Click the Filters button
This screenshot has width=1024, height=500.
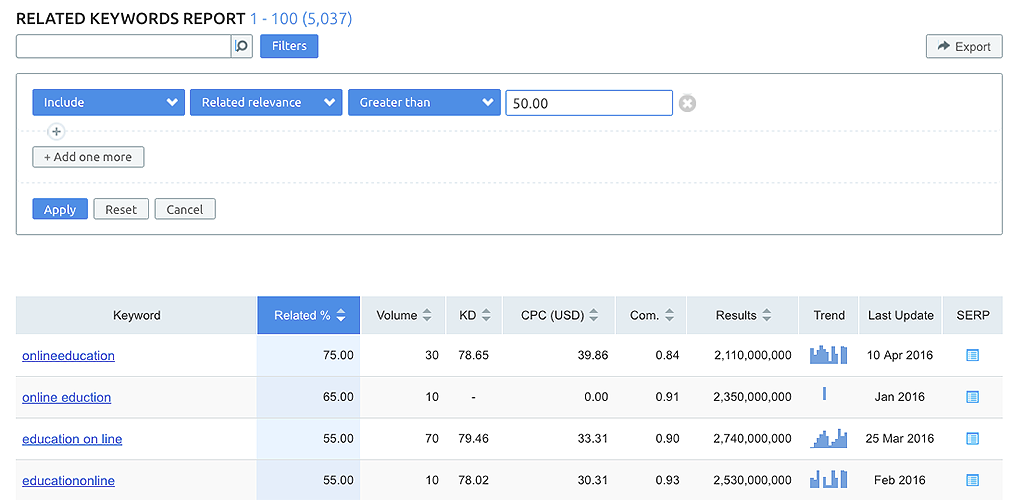pyautogui.click(x=289, y=46)
